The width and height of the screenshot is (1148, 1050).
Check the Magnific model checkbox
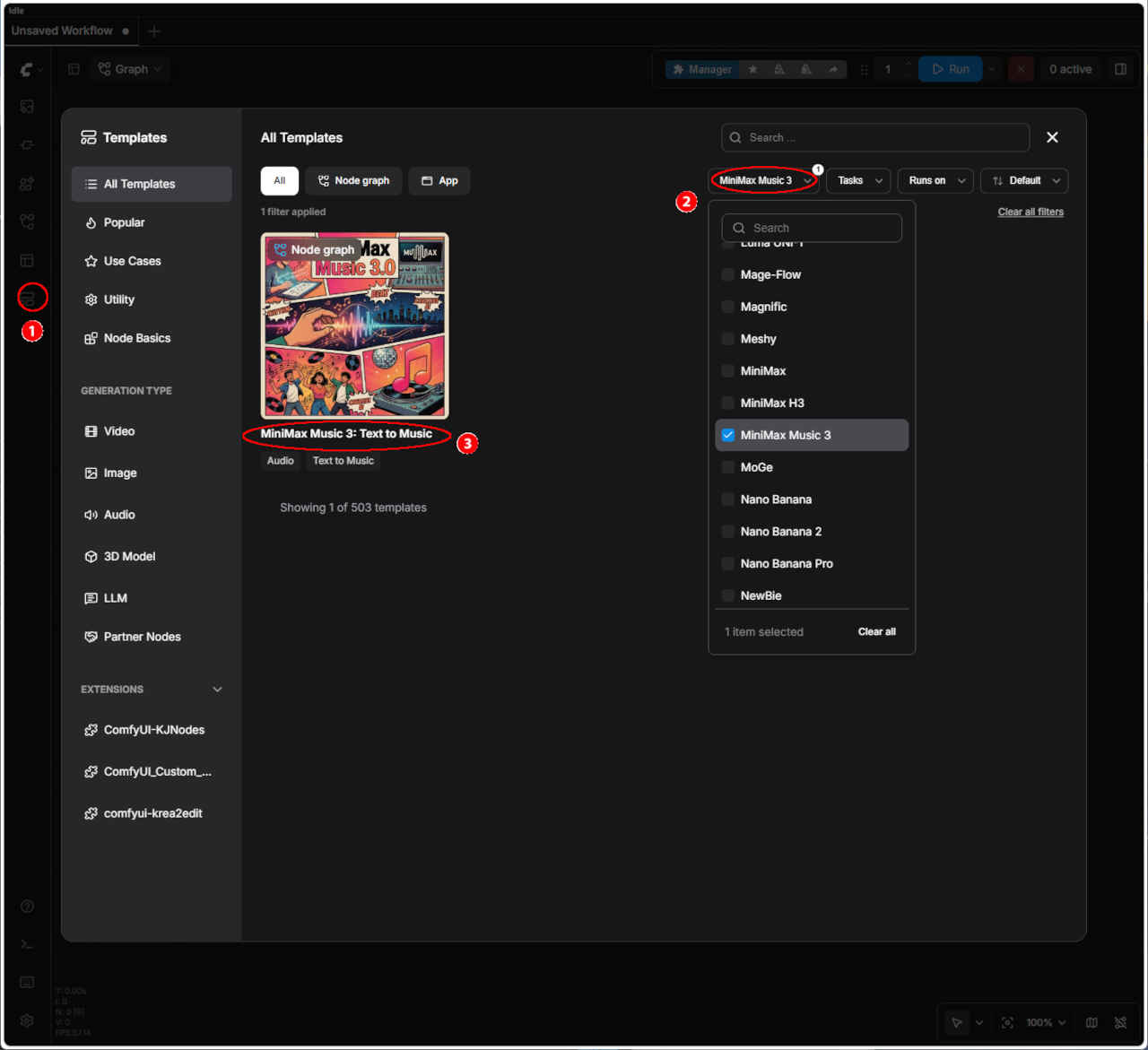click(x=728, y=307)
